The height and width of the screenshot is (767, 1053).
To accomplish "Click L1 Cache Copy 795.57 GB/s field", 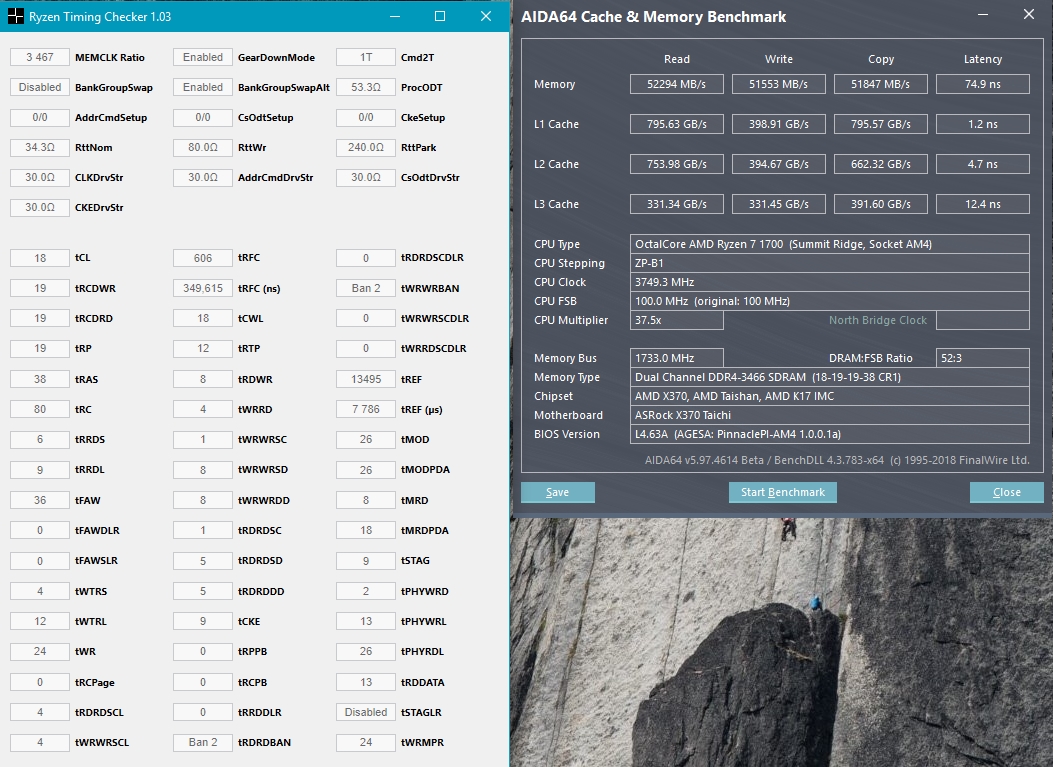I will pos(880,124).
